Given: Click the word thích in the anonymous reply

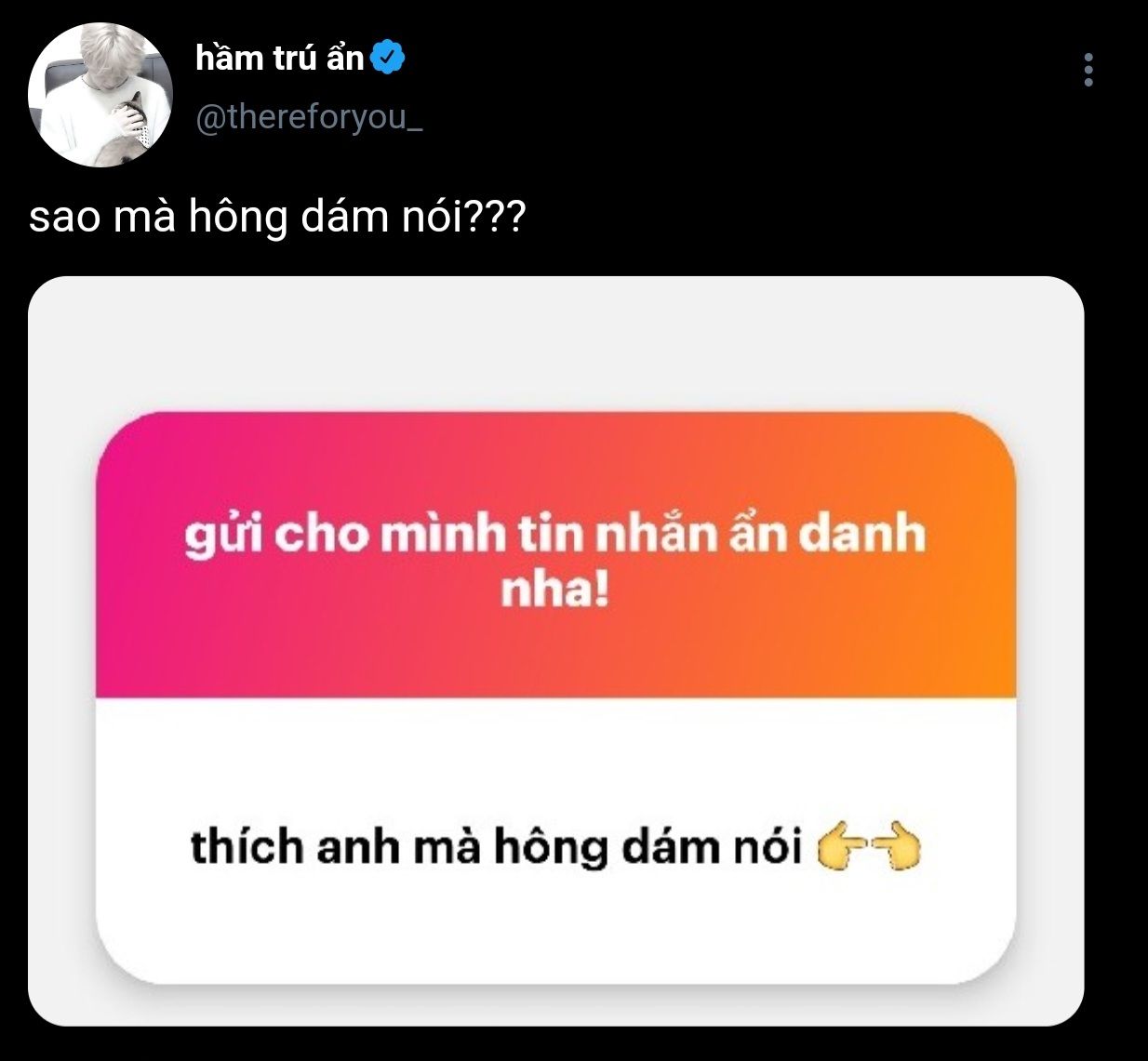Looking at the screenshot, I should click(247, 848).
